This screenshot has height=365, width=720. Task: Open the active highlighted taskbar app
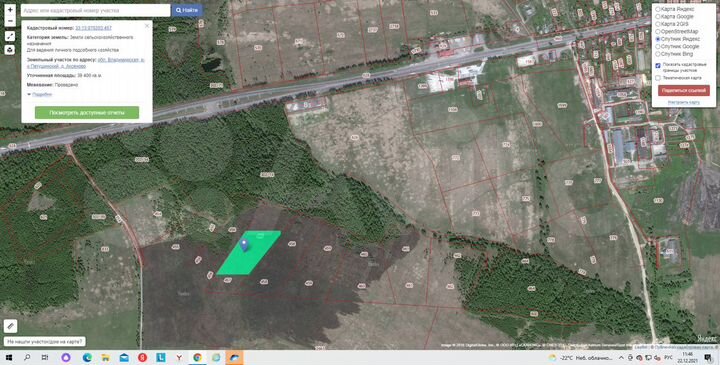point(235,358)
